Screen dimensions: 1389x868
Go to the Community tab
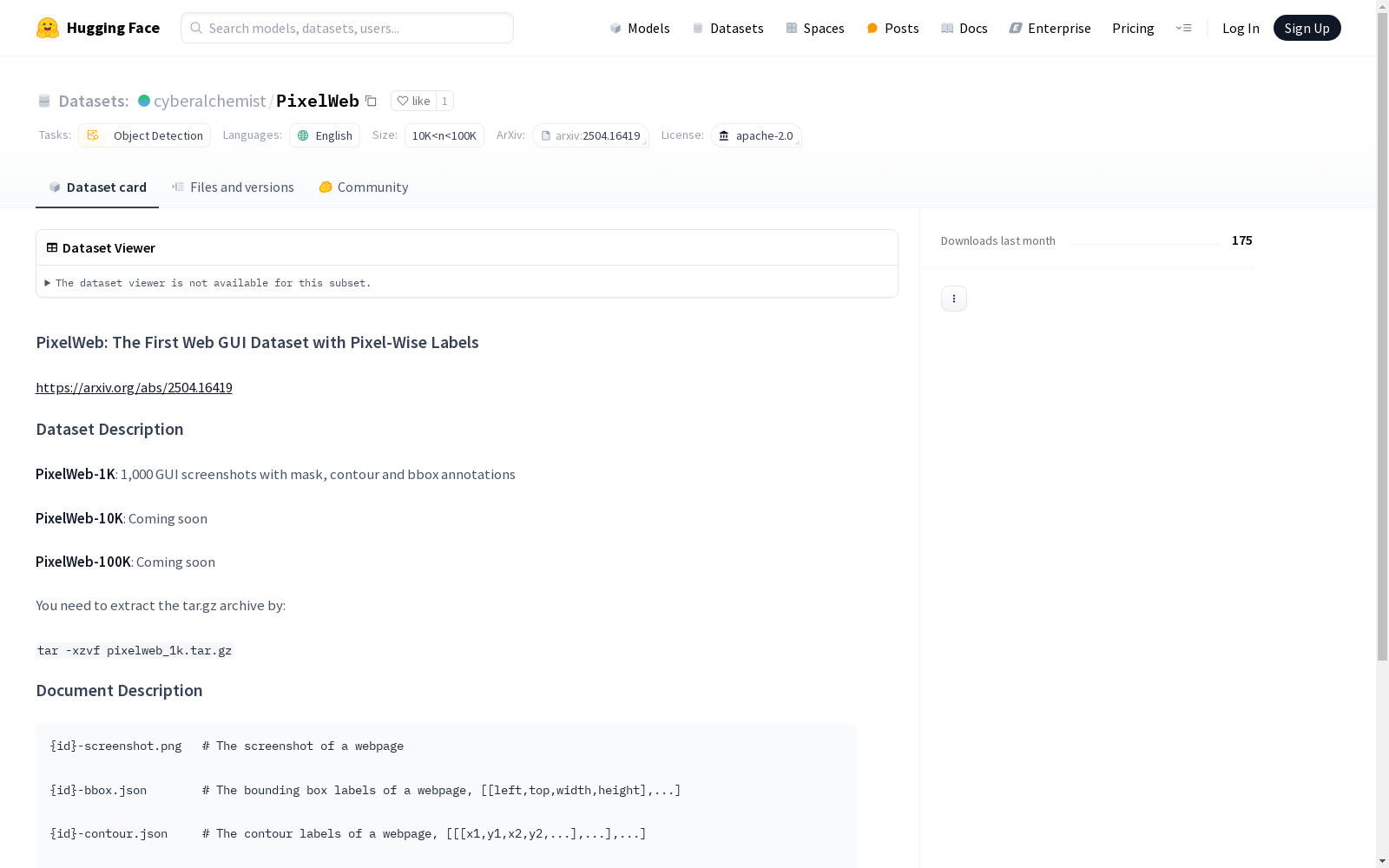[363, 187]
